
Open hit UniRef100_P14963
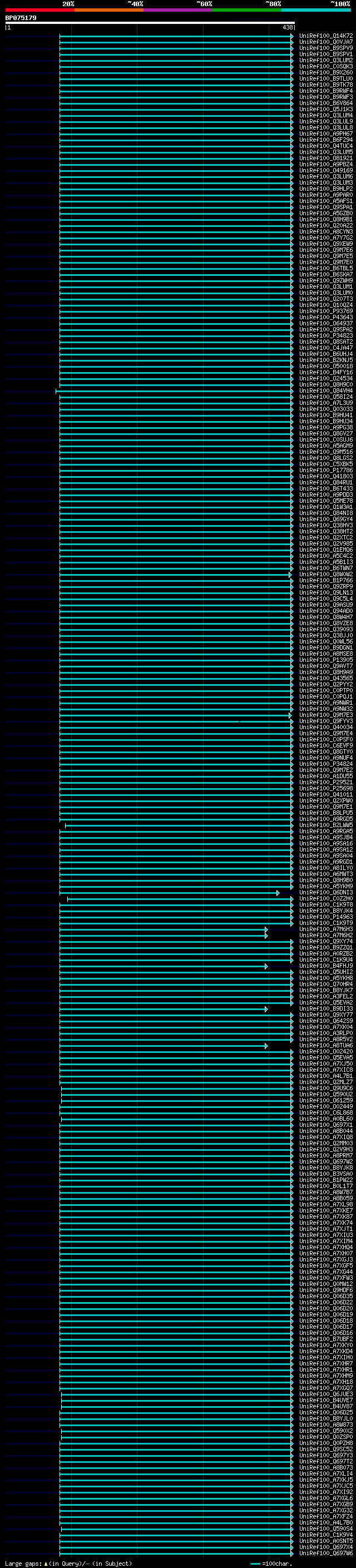(x=326, y=917)
